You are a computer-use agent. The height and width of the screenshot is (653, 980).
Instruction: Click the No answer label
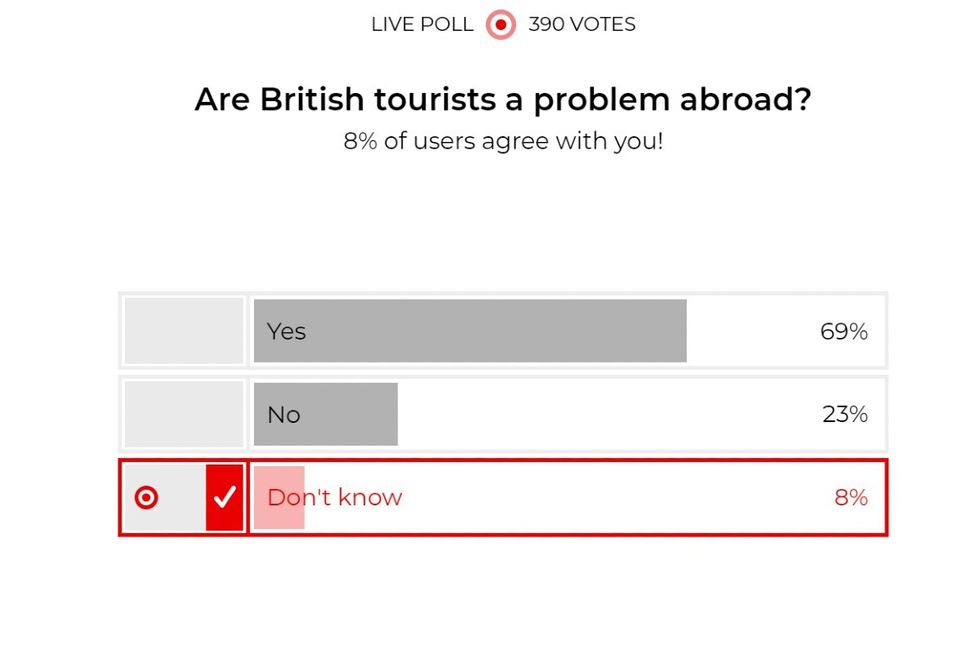(284, 415)
